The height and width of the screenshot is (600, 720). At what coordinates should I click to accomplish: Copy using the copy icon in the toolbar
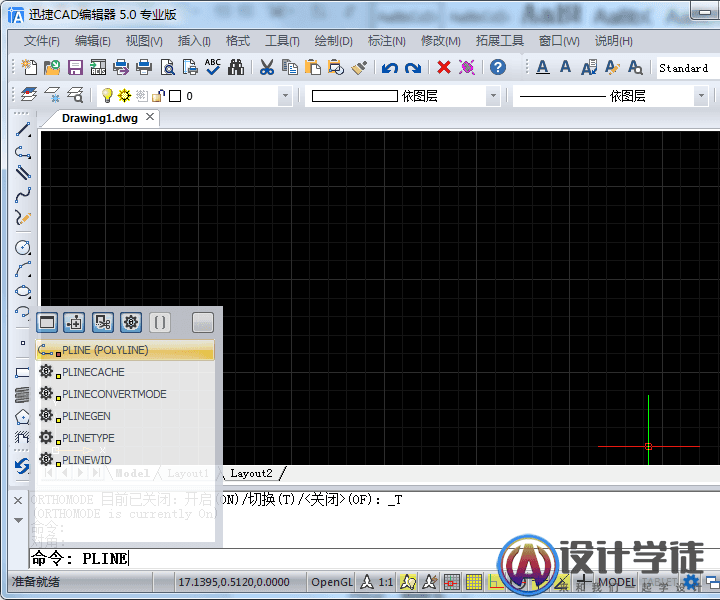tap(289, 67)
